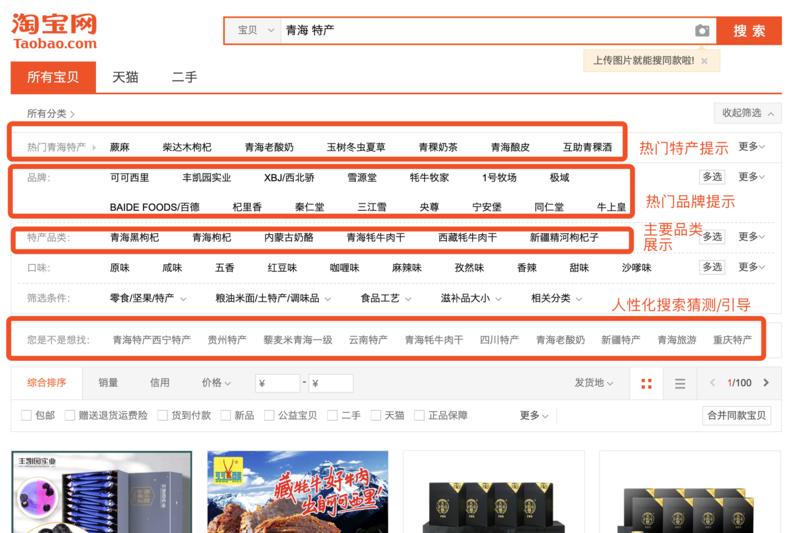Filter by 玉树冬虫夏草 specialty
The image size is (800, 533).
(356, 147)
